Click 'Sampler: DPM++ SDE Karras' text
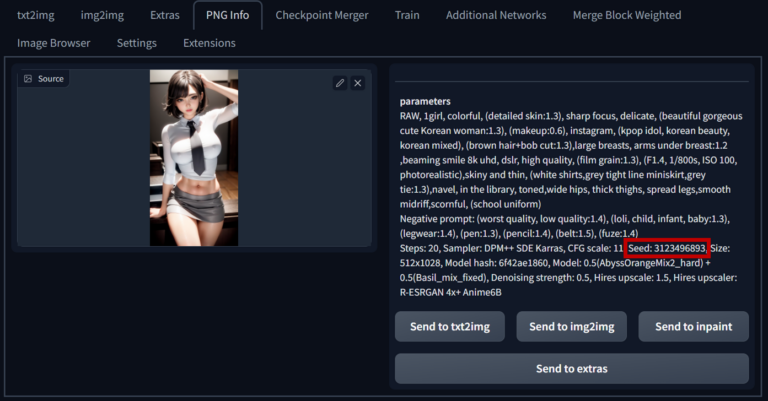This screenshot has width=768, height=401. pyautogui.click(x=504, y=248)
